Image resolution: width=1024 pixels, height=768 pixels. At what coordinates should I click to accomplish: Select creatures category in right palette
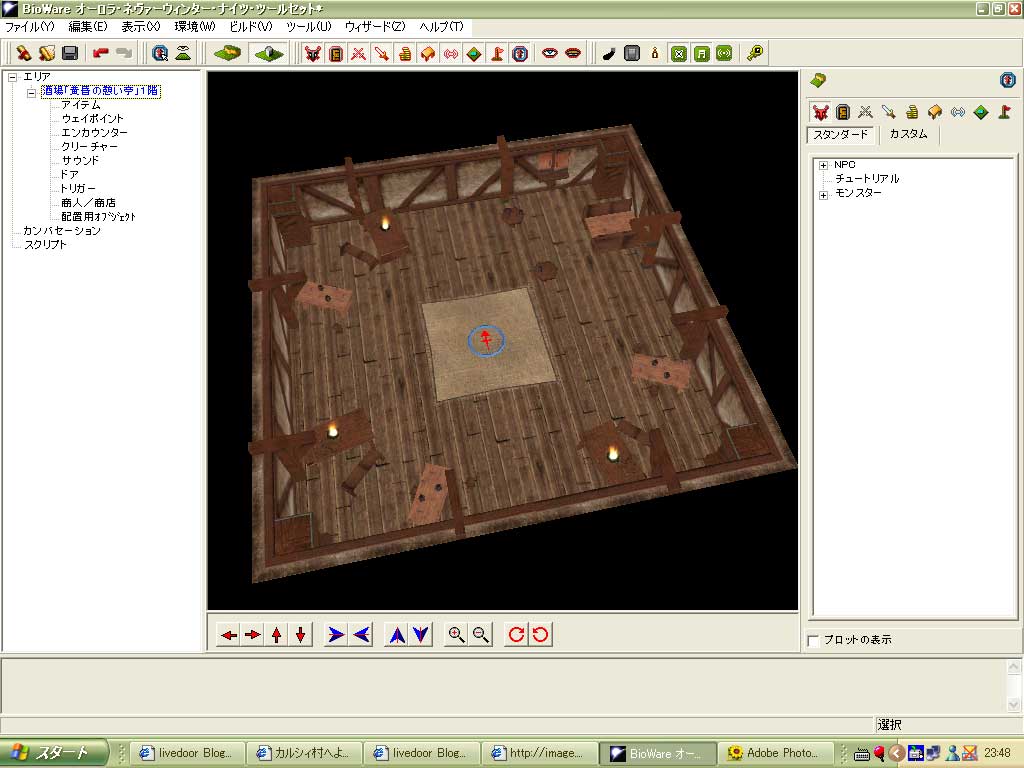[x=820, y=112]
